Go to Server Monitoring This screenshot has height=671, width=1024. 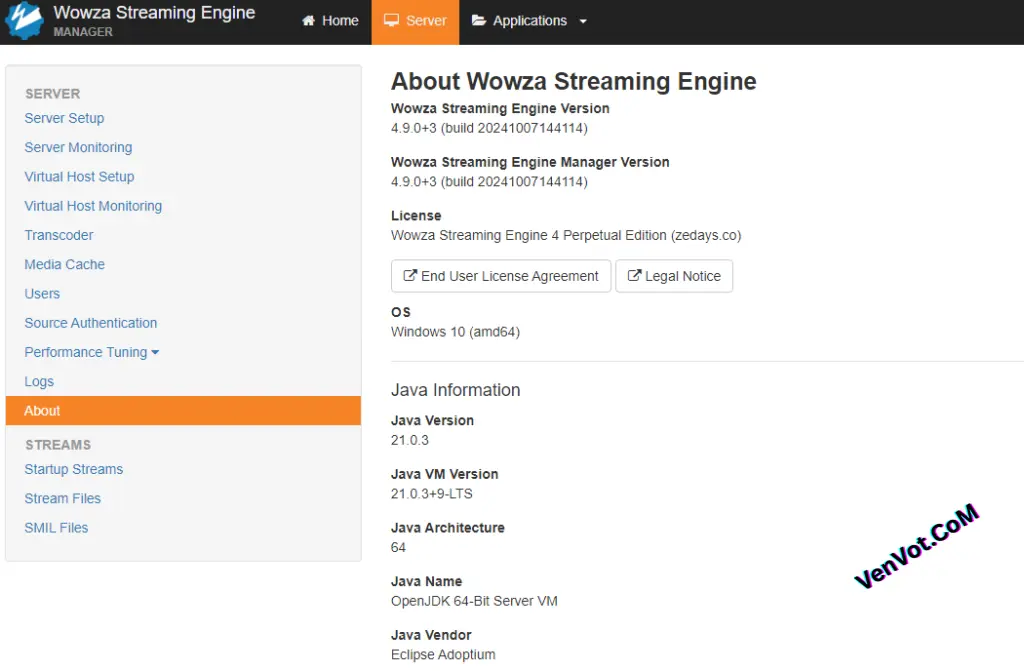(78, 147)
